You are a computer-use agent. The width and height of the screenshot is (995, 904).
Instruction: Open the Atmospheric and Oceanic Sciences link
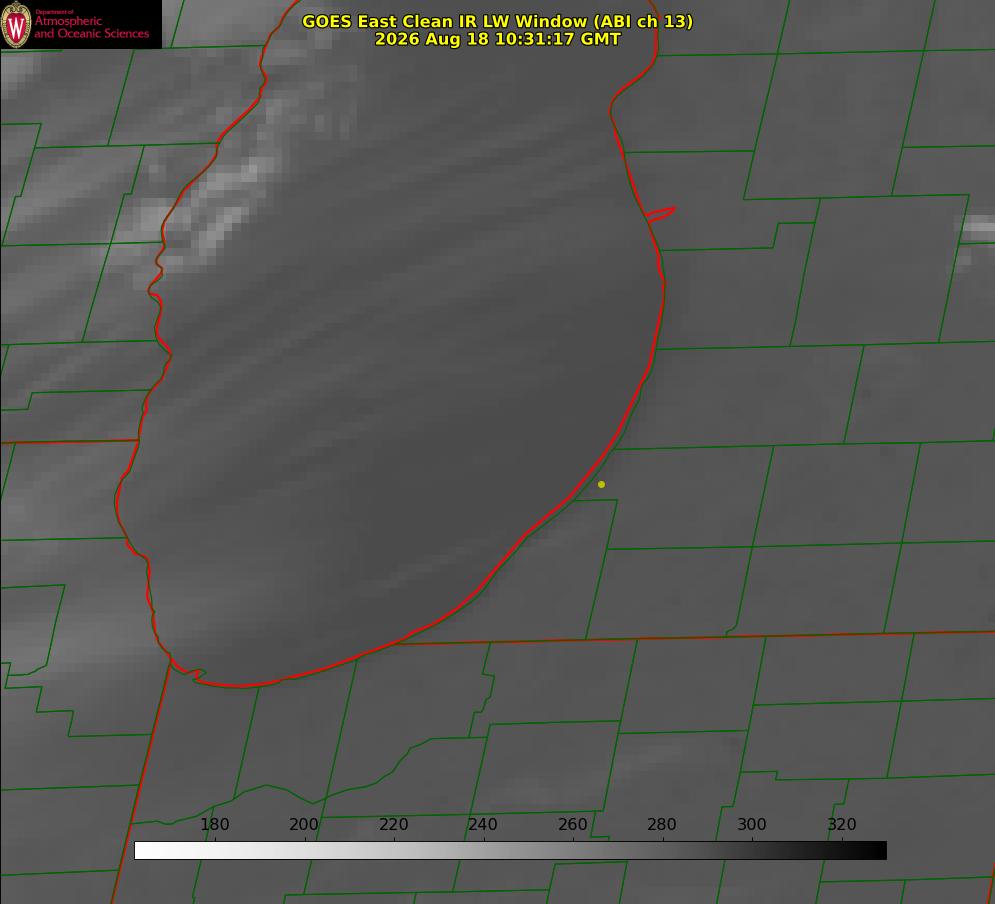pos(91,27)
